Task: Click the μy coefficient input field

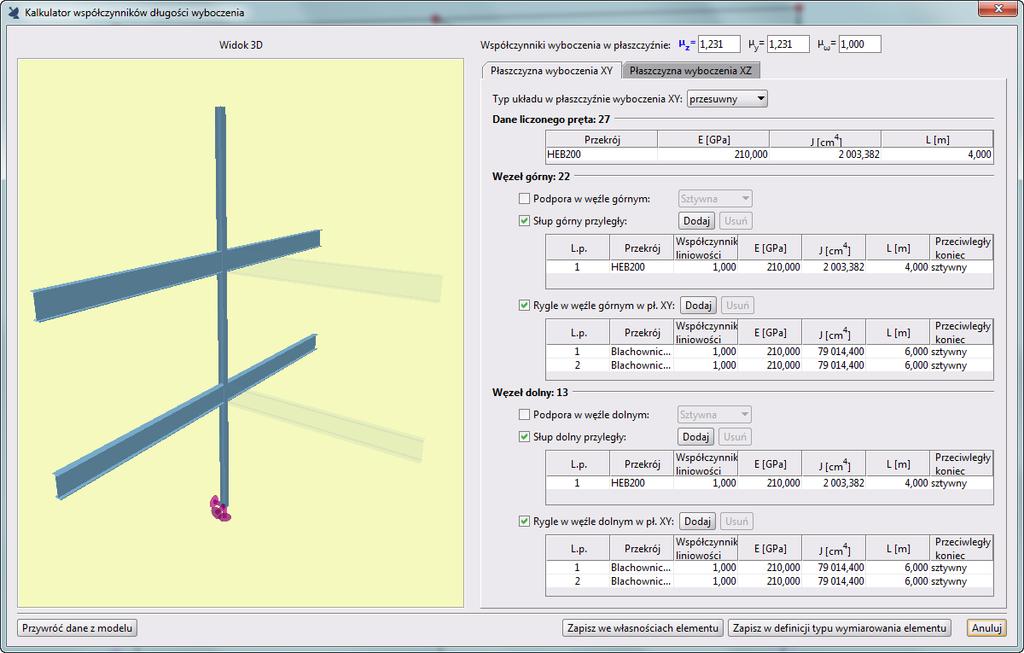Action: click(x=788, y=44)
